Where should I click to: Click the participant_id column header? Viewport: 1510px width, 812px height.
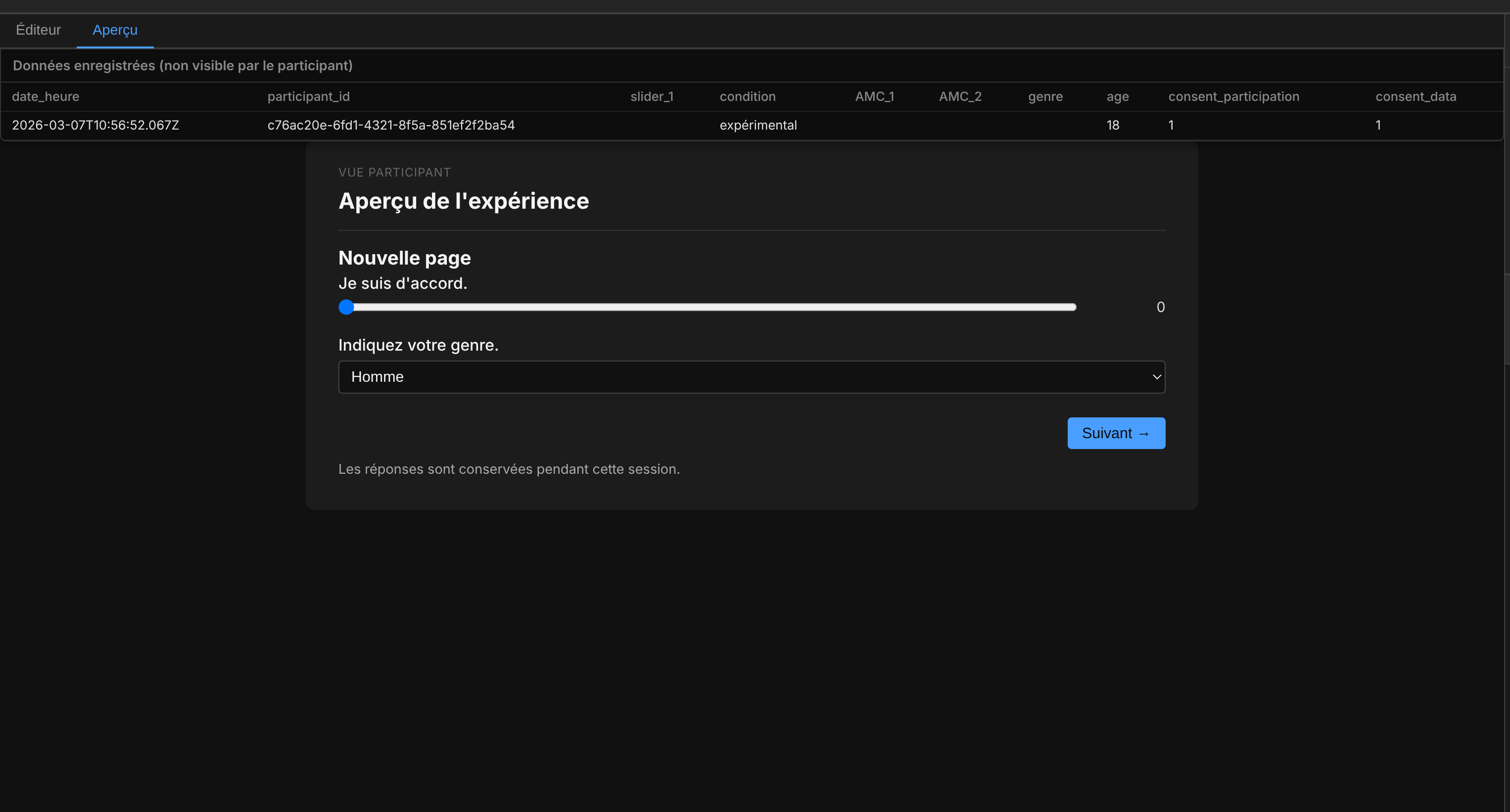point(308,96)
